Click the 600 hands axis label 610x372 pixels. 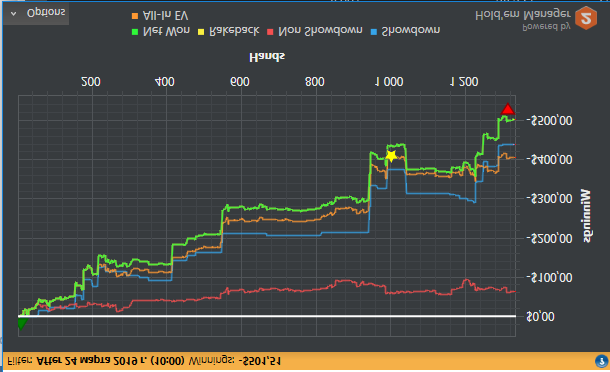[240, 82]
